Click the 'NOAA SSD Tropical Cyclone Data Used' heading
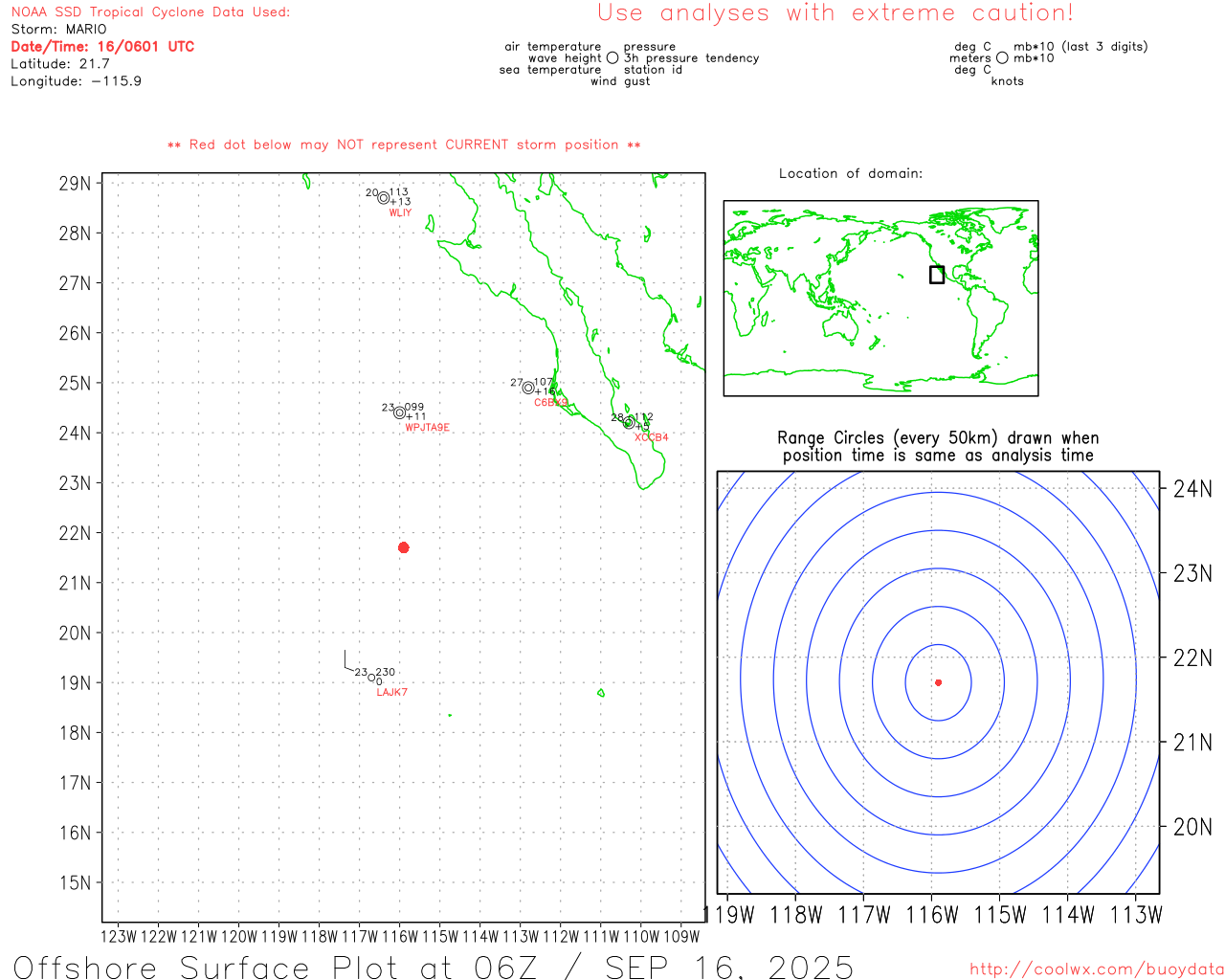This screenshot has width=1225, height=980. [150, 11]
